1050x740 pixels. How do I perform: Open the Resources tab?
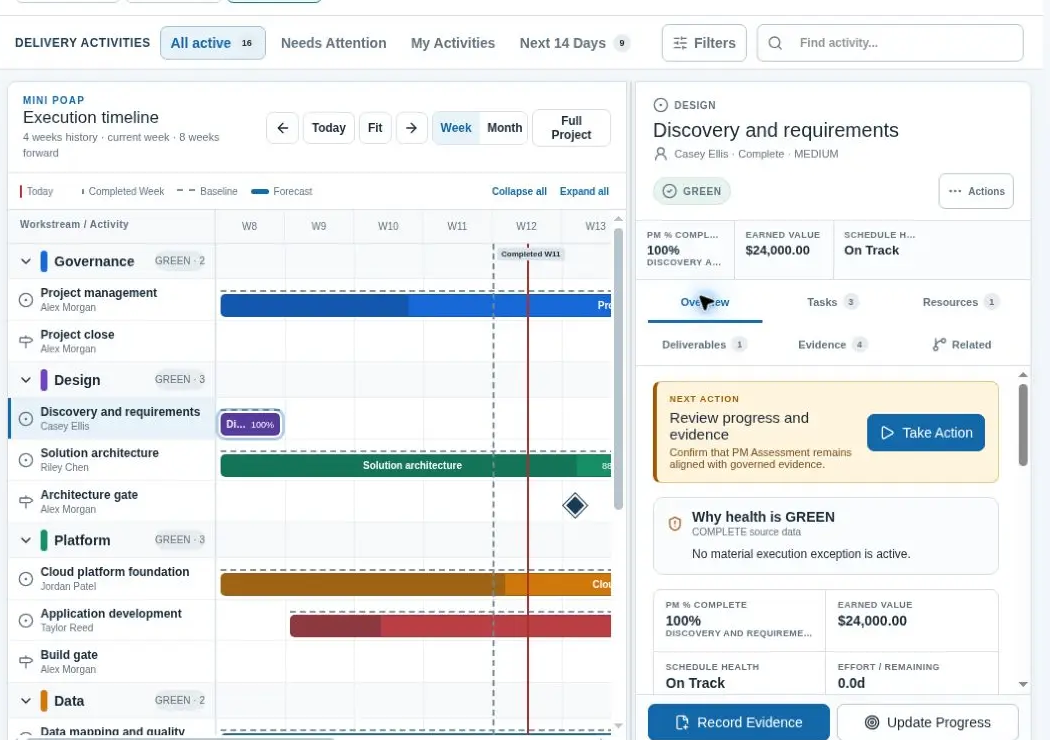(960, 302)
